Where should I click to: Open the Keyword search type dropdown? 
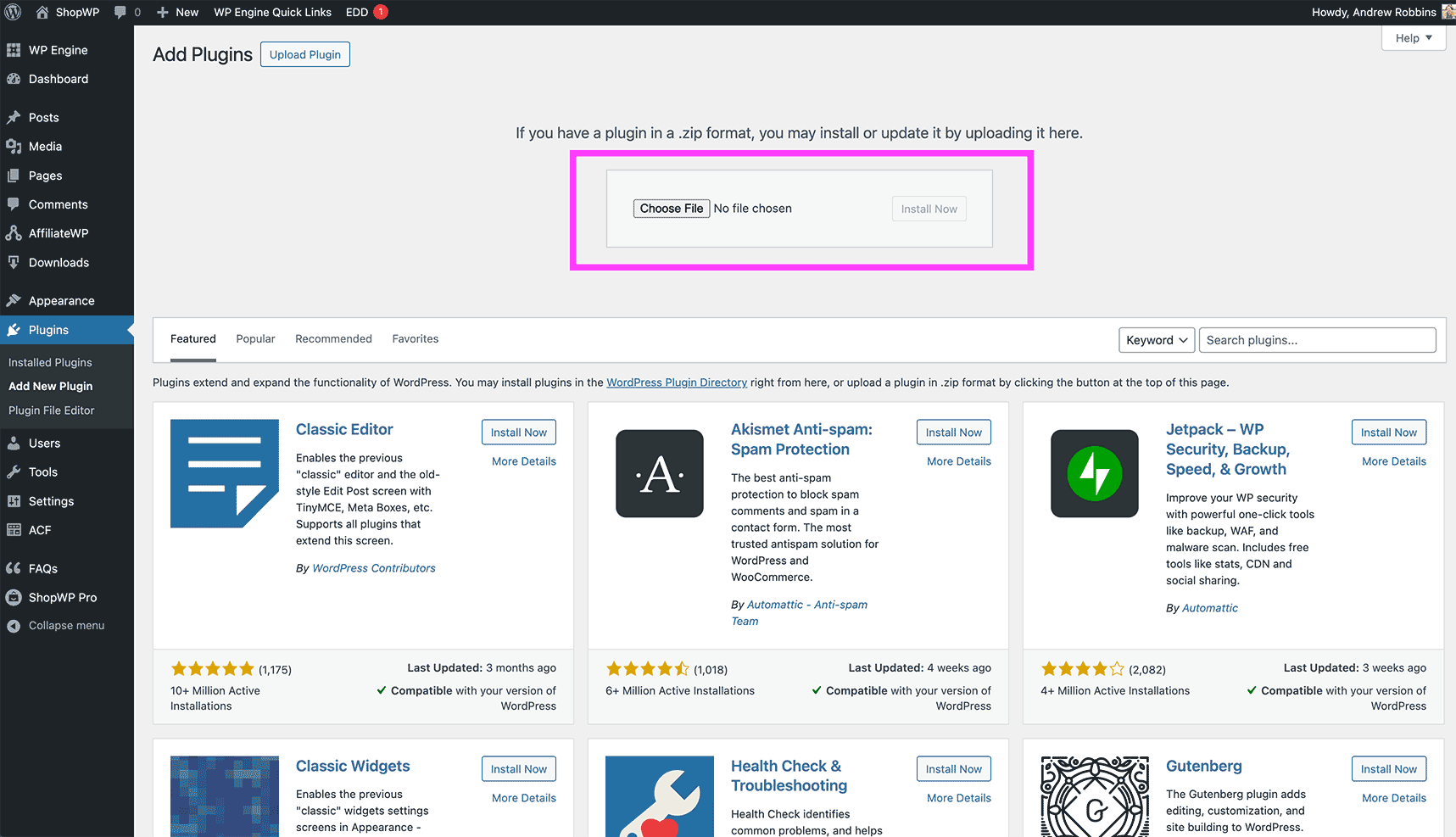[x=1157, y=340]
